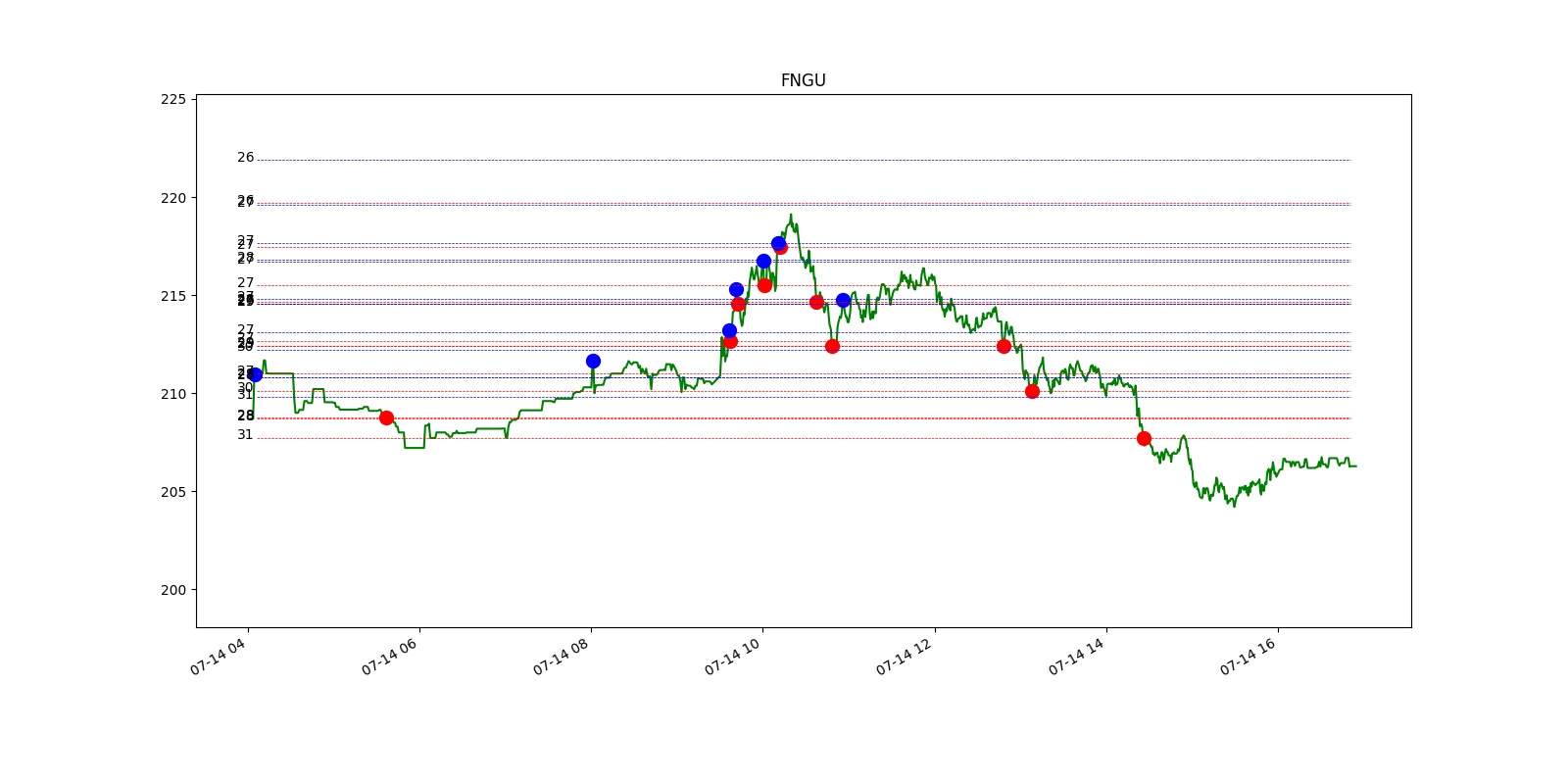Image resolution: width=1568 pixels, height=784 pixels.
Task: Select the 220 y-axis tick label
Action: coord(173,198)
